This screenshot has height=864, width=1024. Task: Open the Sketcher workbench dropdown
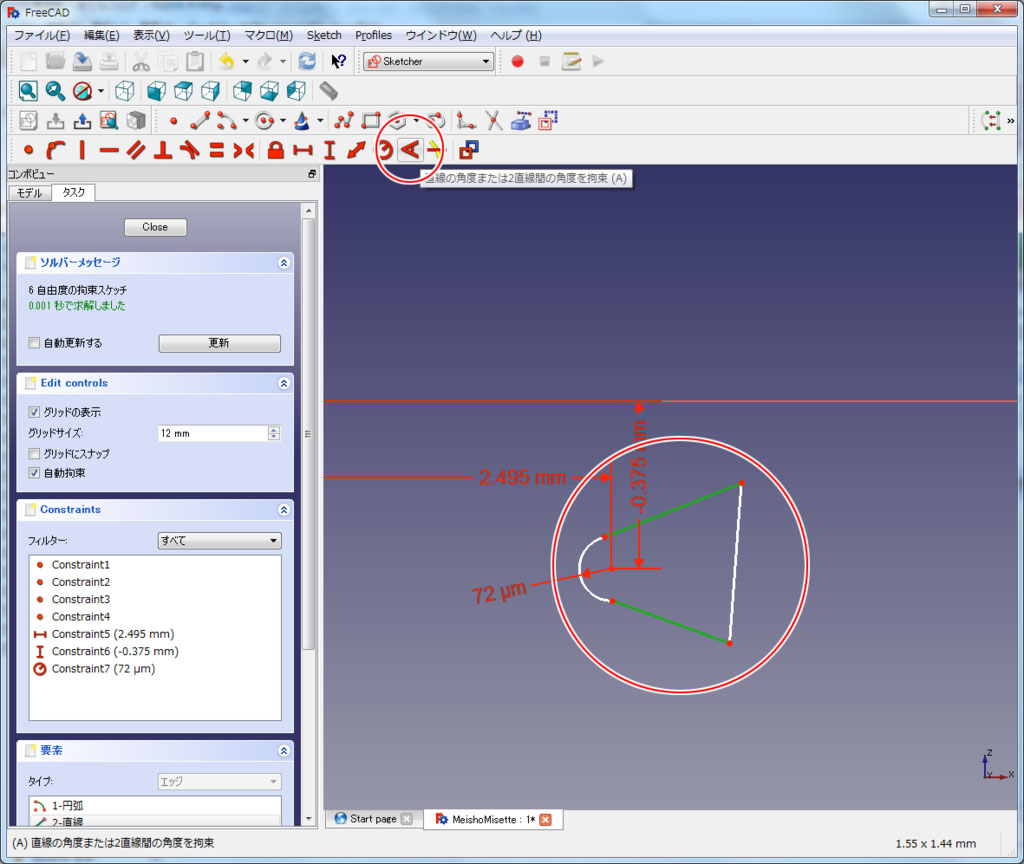(428, 61)
